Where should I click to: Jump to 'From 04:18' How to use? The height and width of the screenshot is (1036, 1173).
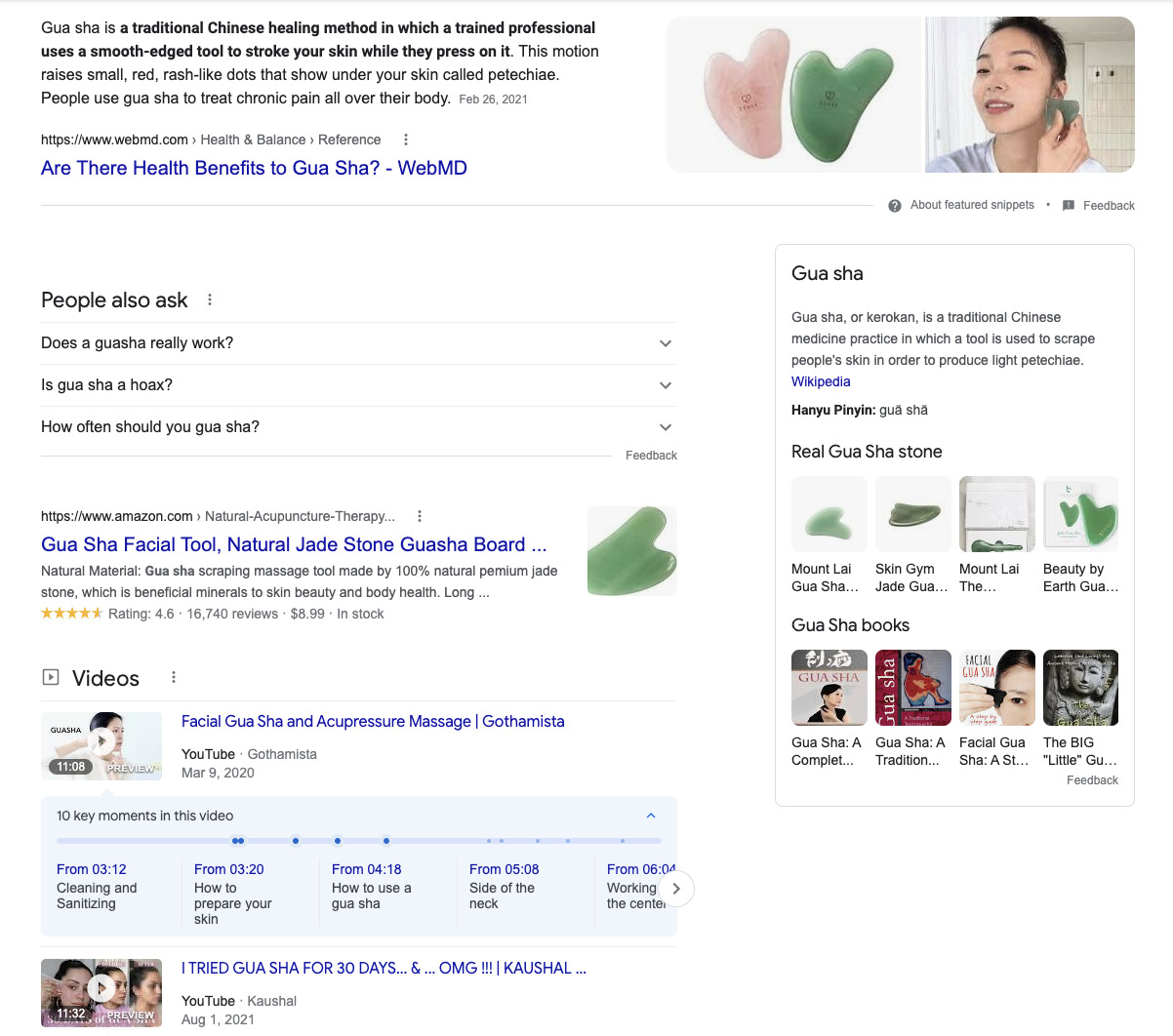point(371,886)
